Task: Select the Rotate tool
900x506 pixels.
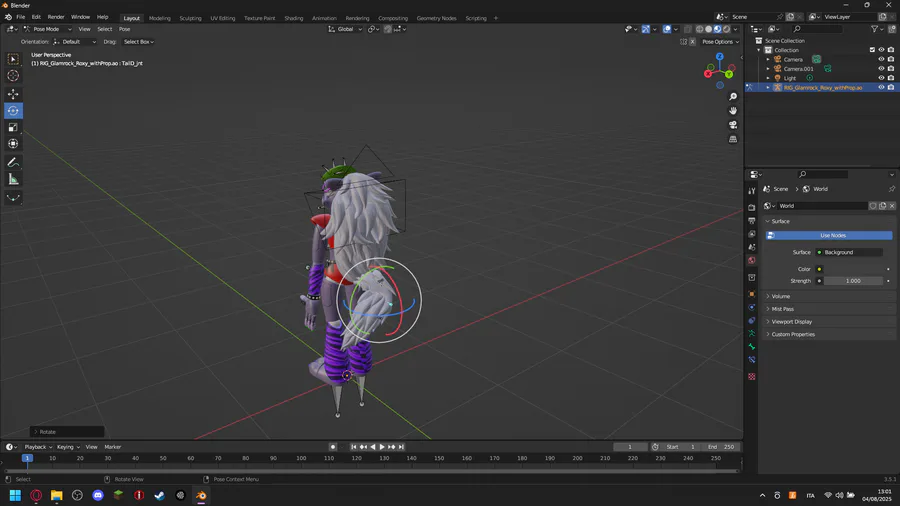Action: (13, 111)
